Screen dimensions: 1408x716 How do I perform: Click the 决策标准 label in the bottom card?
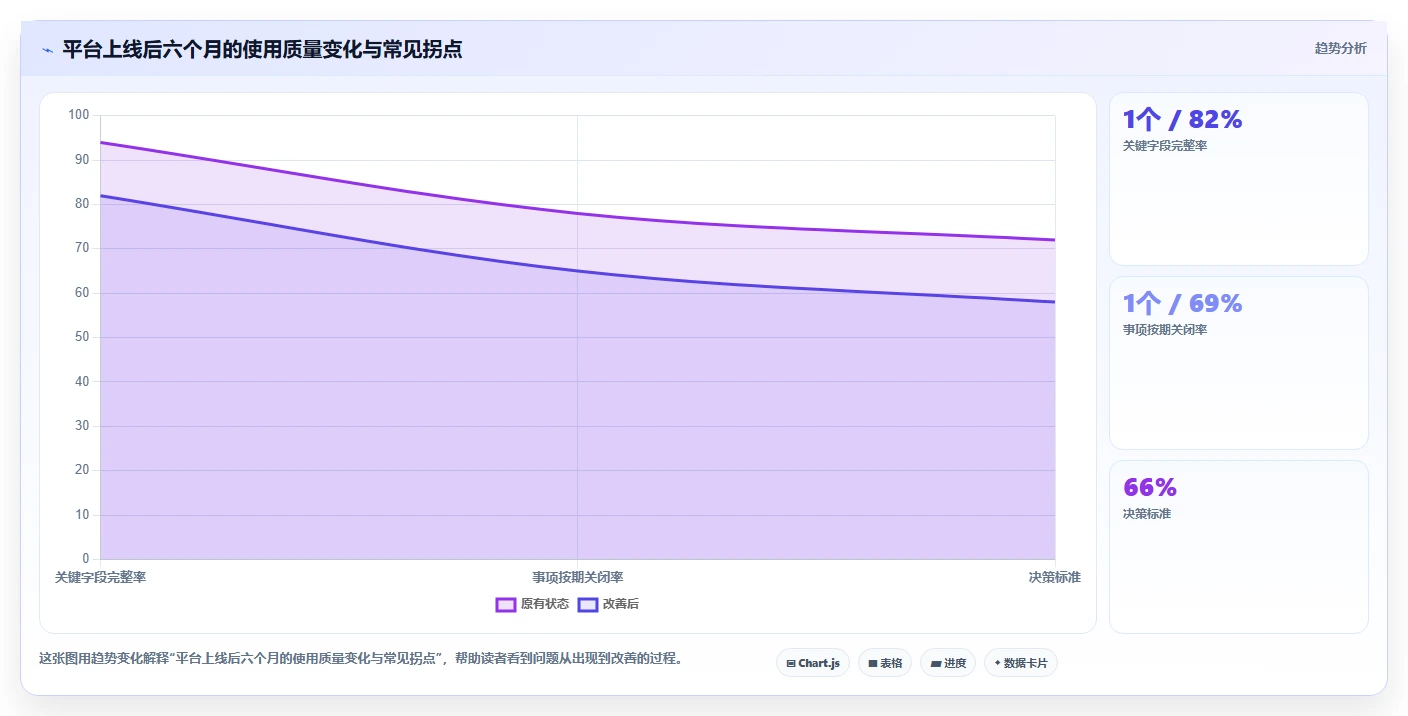click(x=1147, y=514)
